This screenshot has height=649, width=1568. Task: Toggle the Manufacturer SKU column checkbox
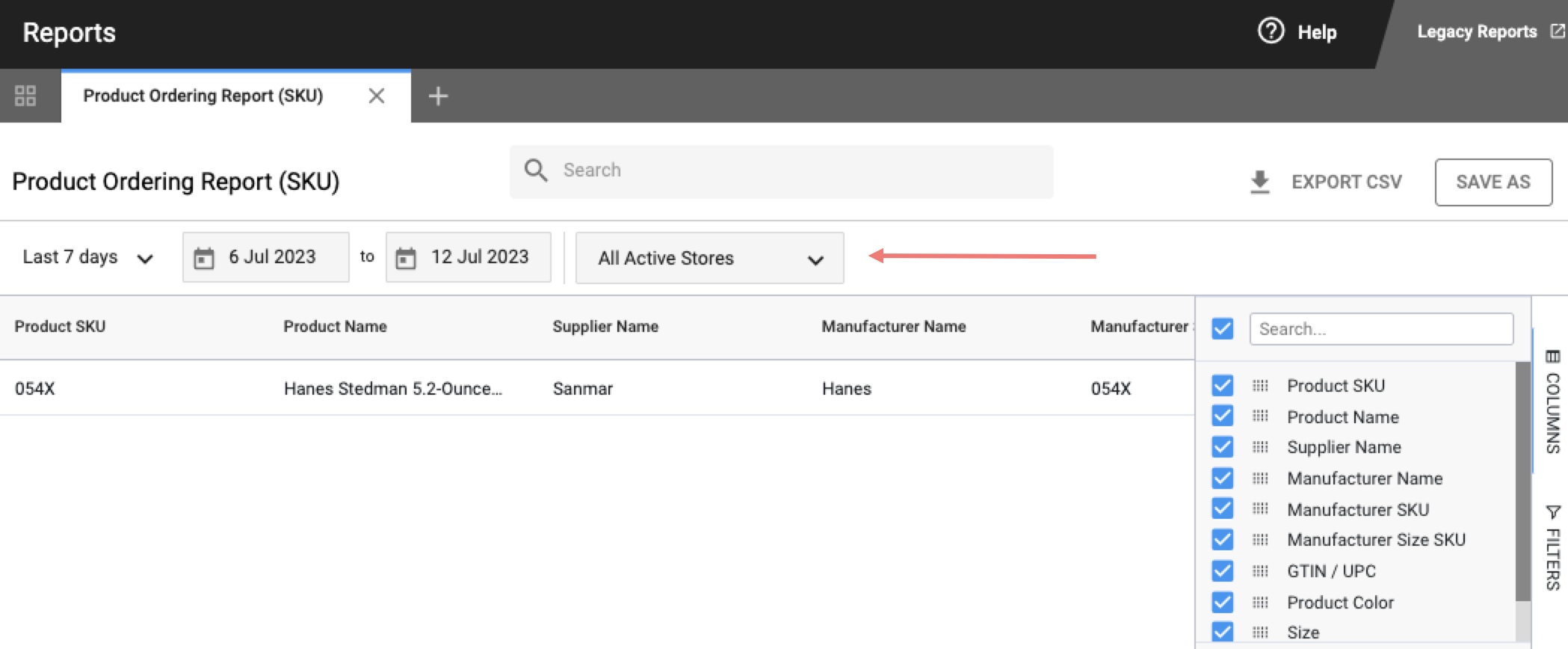pyautogui.click(x=1223, y=509)
